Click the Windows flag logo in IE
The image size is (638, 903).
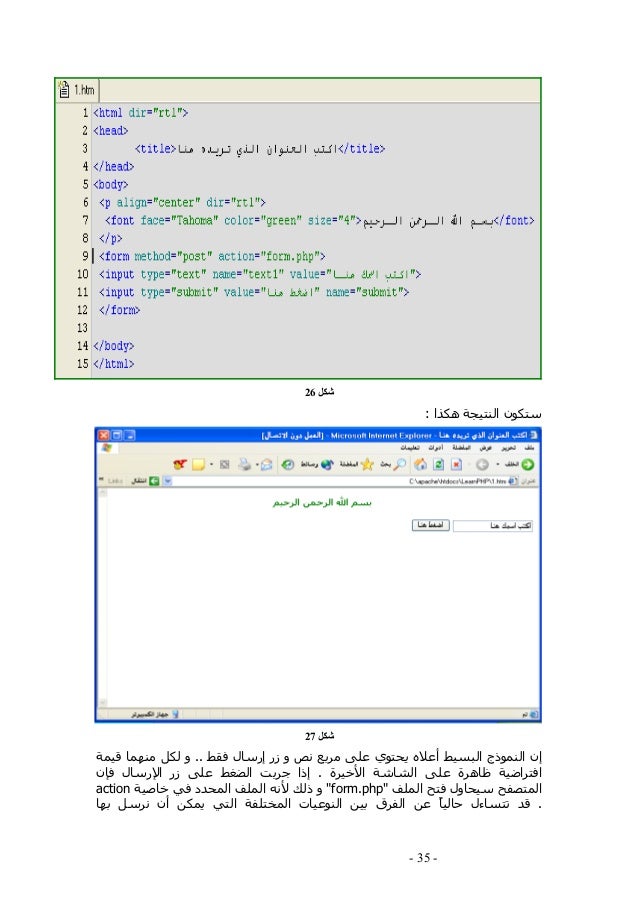(x=107, y=448)
